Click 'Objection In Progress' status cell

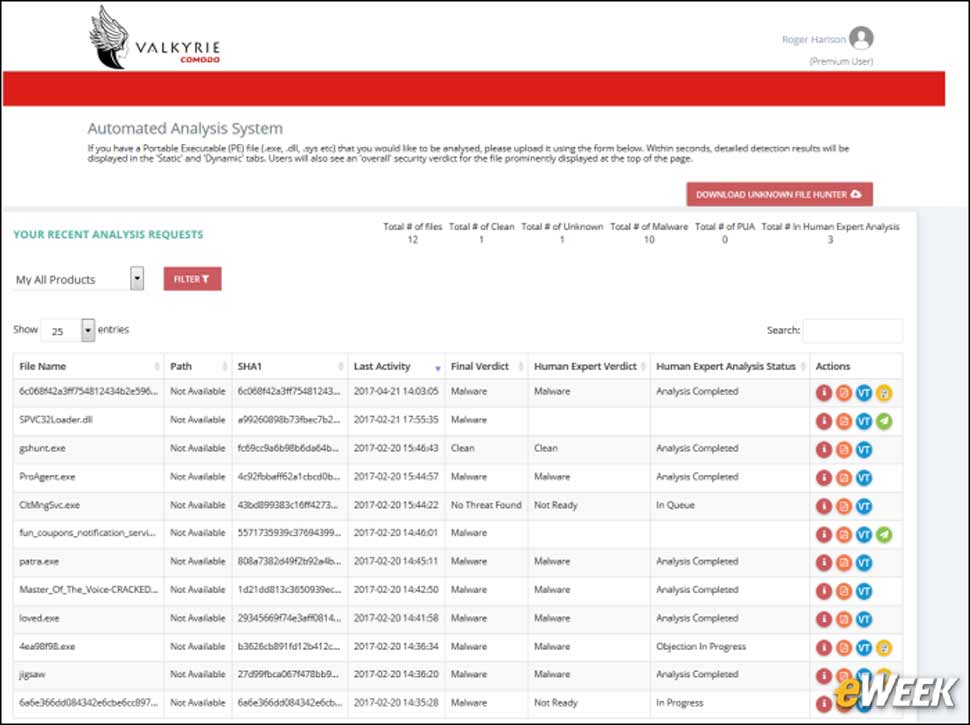(701, 646)
